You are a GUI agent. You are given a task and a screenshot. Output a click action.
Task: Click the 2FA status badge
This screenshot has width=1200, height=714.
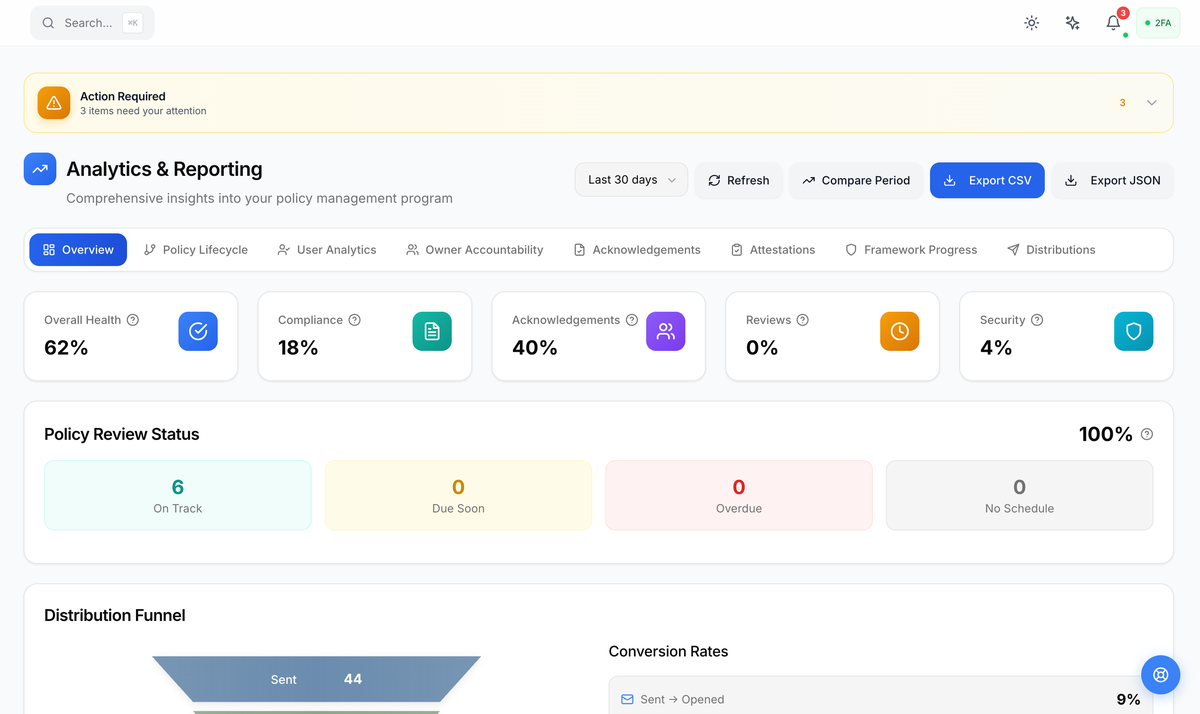[1157, 22]
